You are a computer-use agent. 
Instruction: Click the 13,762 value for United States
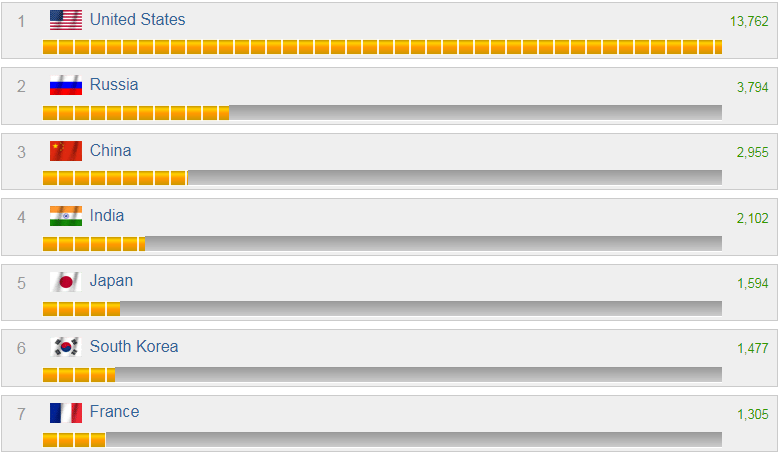click(750, 21)
